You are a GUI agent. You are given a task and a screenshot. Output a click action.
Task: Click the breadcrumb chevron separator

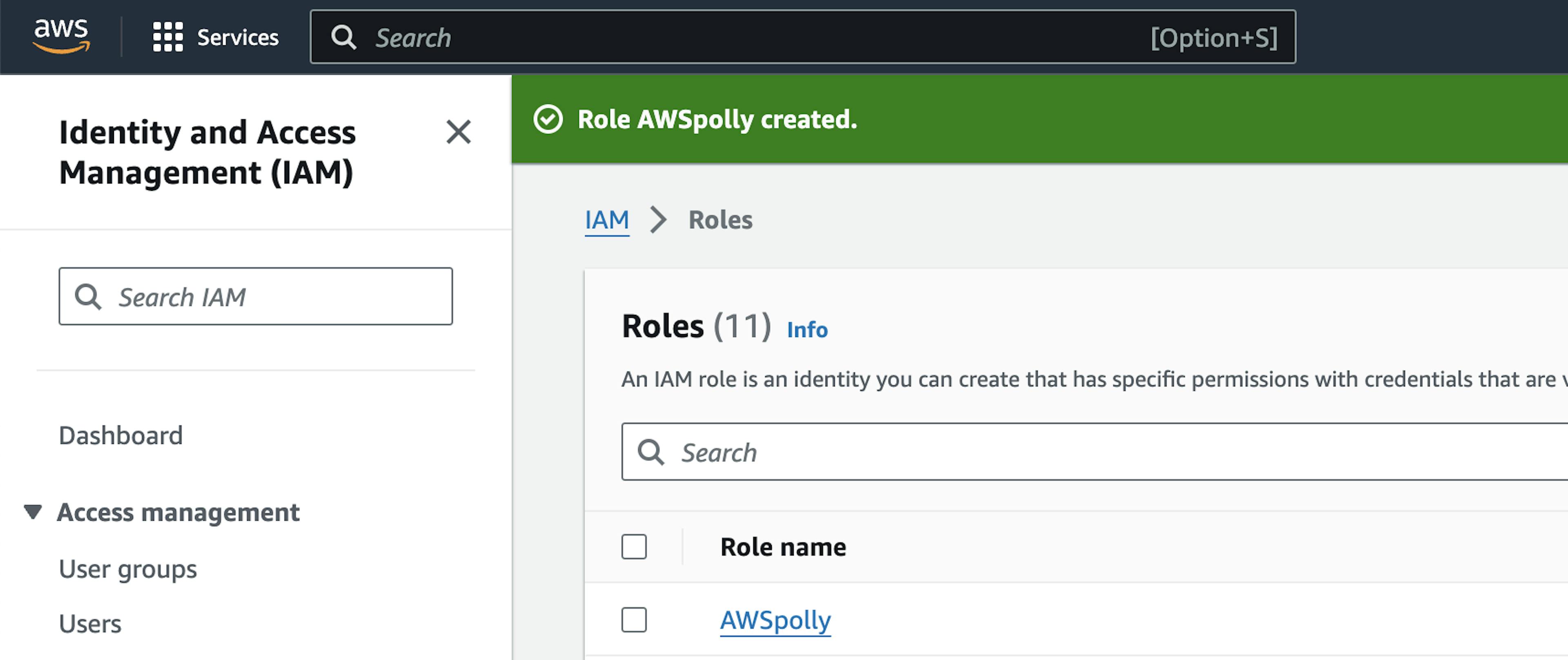(x=659, y=220)
